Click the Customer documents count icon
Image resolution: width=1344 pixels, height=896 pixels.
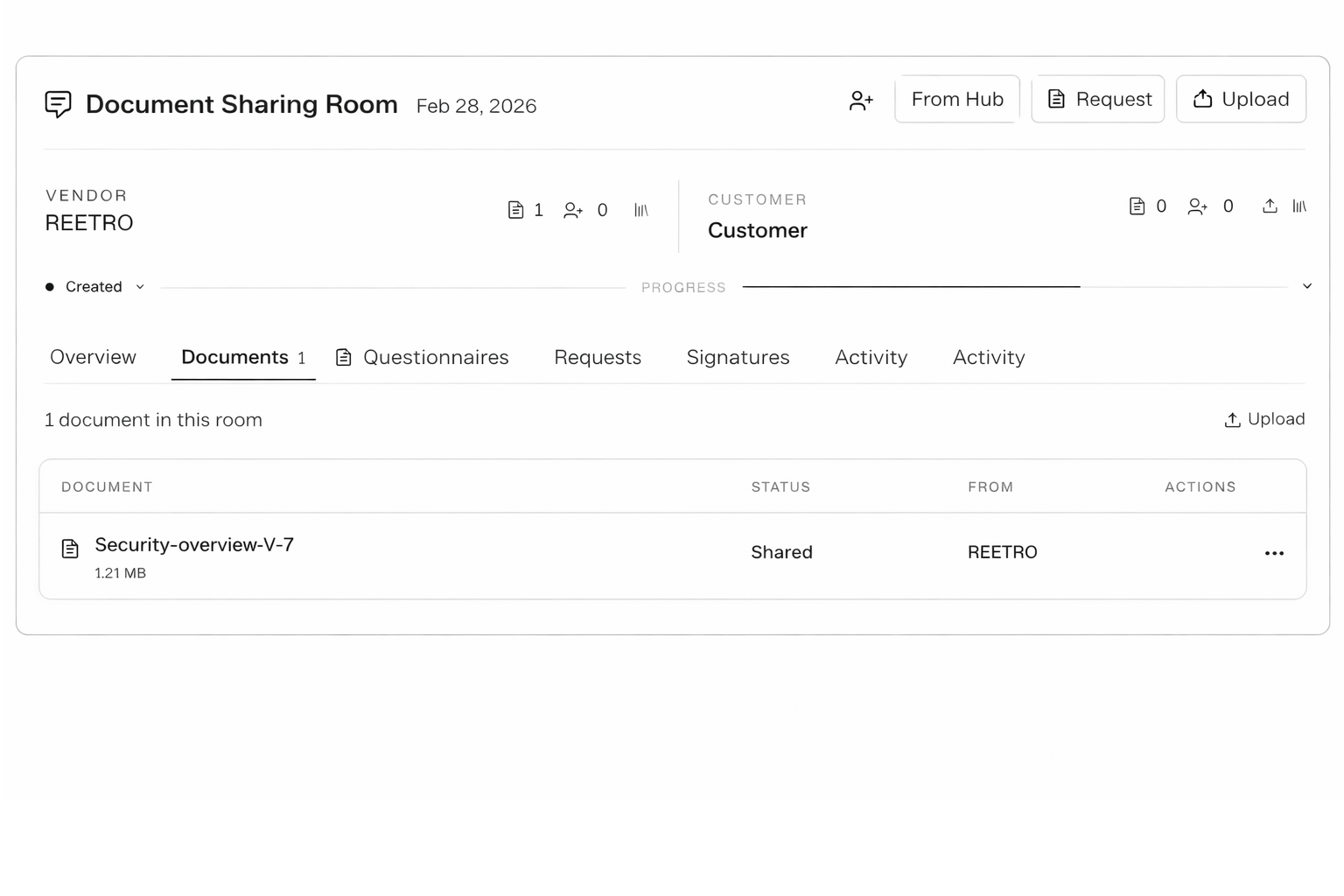click(x=1137, y=206)
